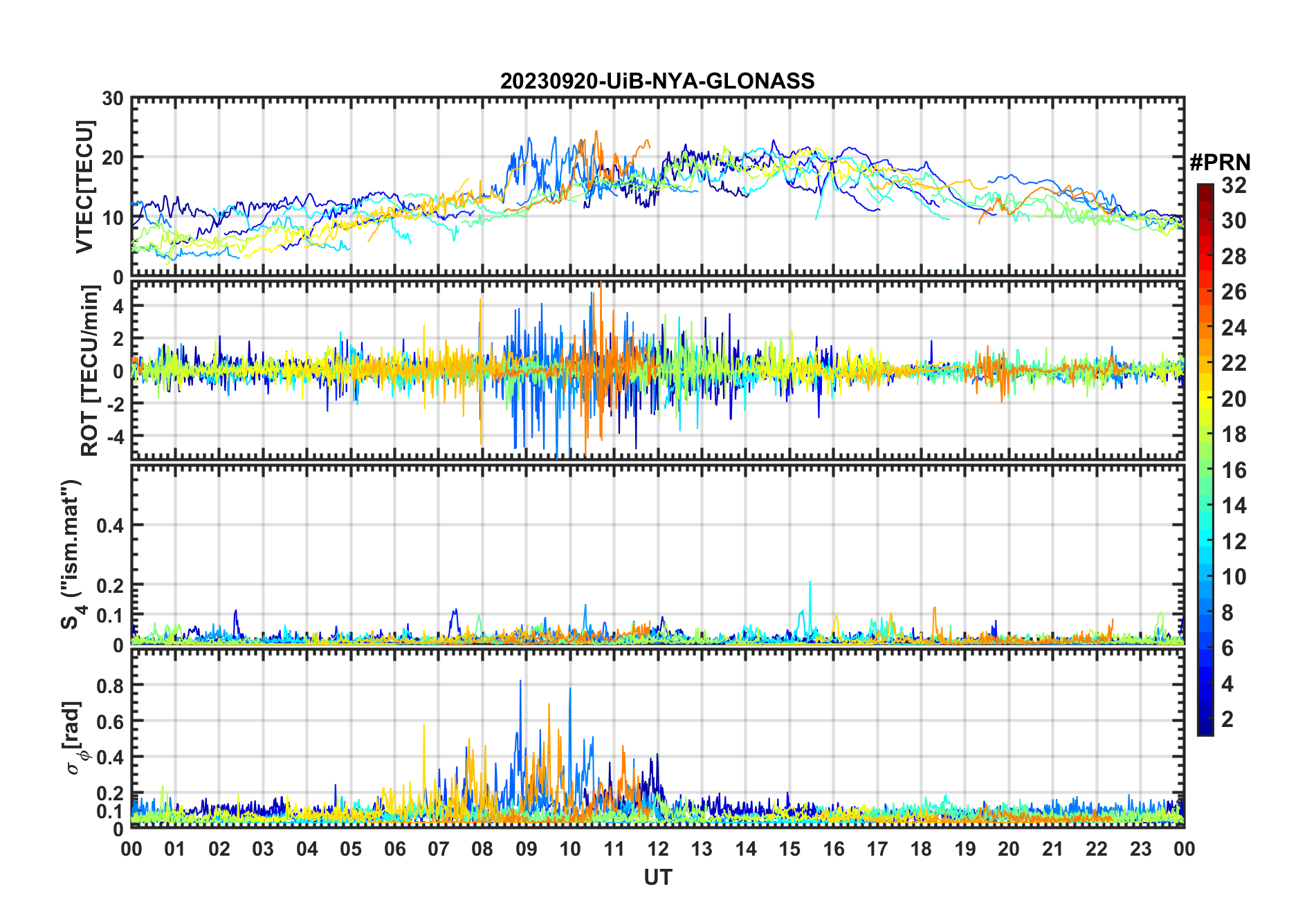
Task: Click the colorbar tick label 16
Action: [x=1234, y=470]
